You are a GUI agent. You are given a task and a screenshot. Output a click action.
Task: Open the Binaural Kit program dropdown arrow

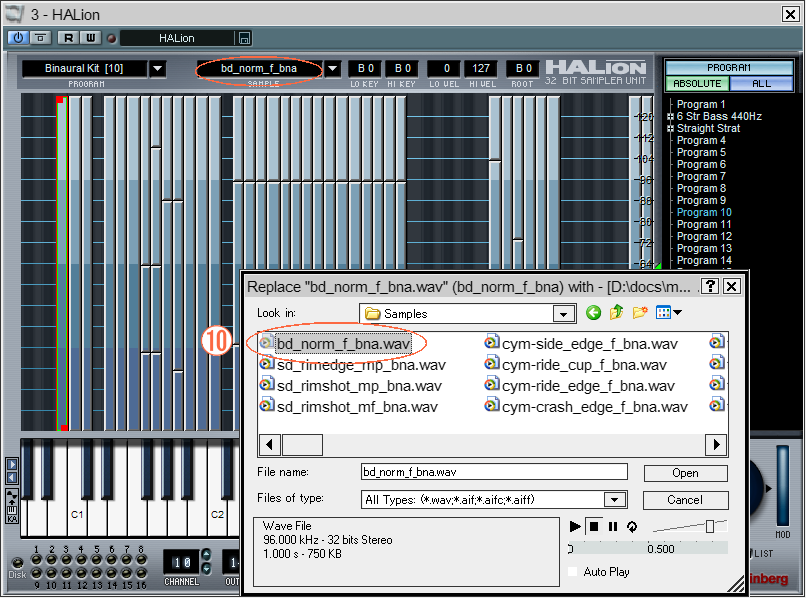pyautogui.click(x=158, y=68)
